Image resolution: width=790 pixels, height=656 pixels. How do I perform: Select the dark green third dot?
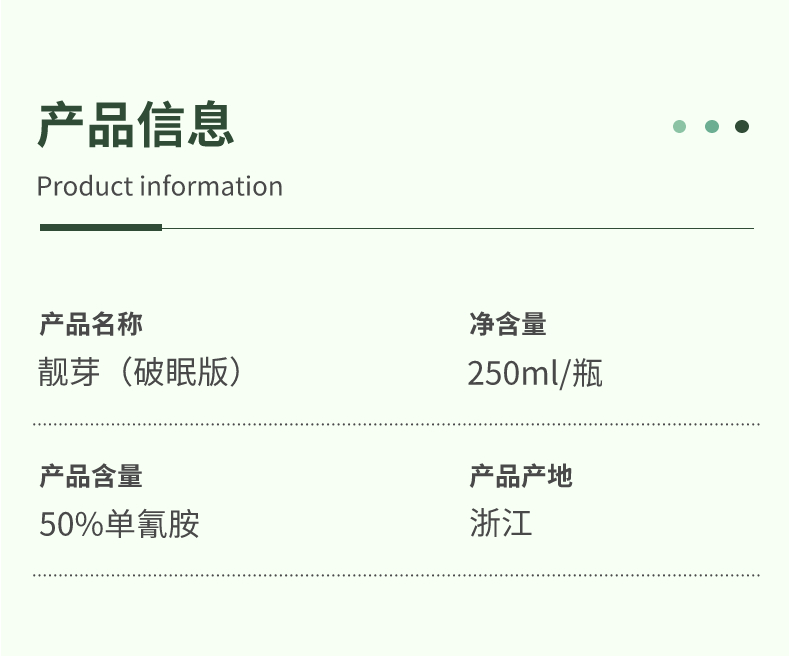742,127
